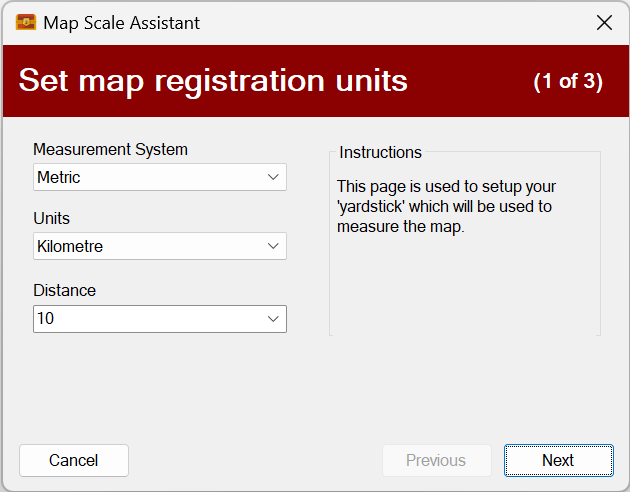Click the greyed-out Previous button
This screenshot has width=630, height=492.
click(x=436, y=460)
